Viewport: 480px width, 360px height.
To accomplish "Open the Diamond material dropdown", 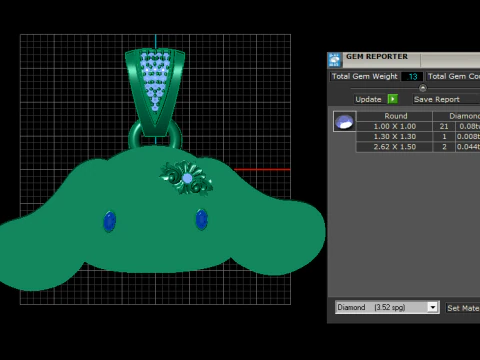I will 433,307.
